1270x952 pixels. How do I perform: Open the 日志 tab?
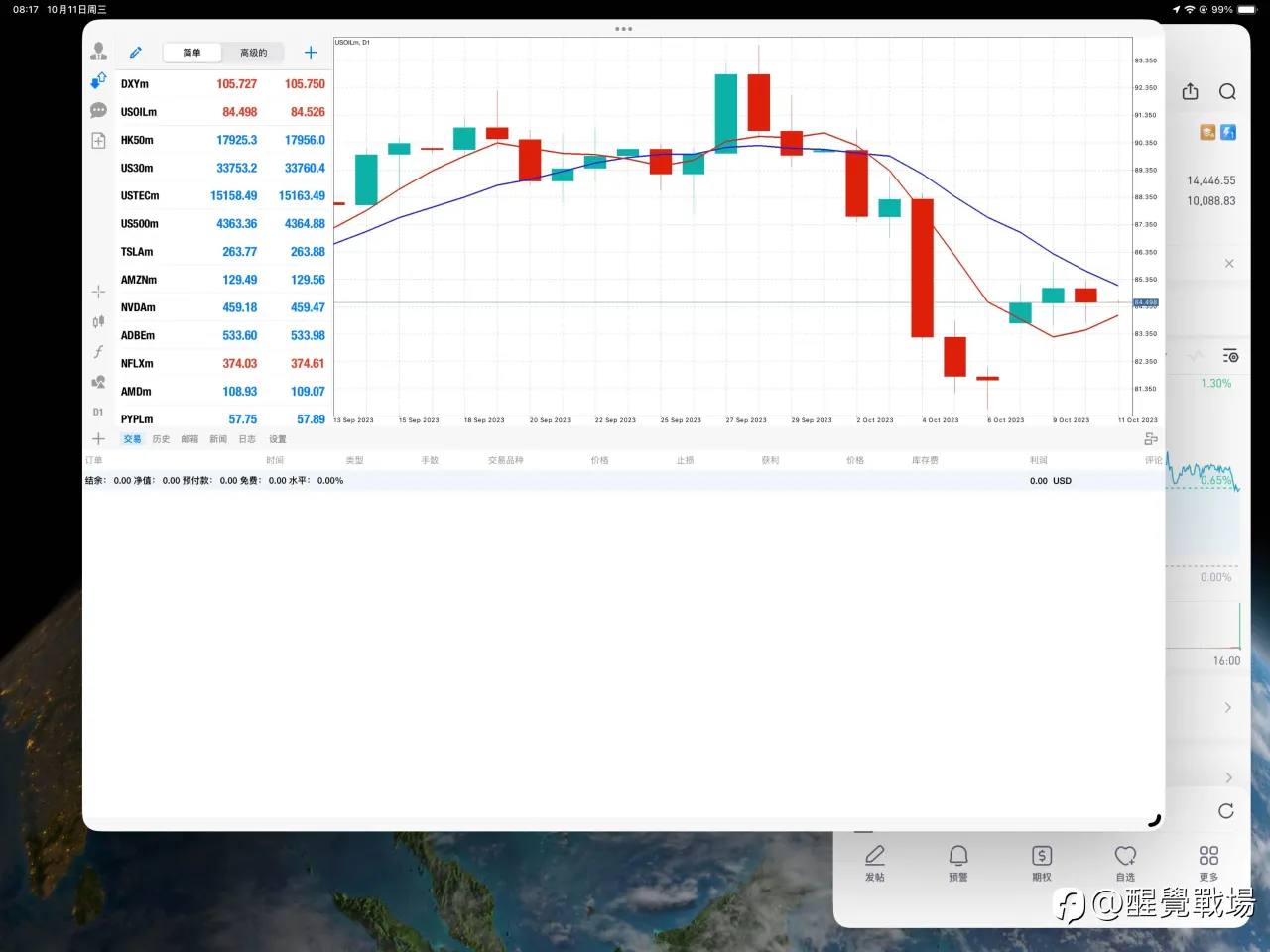pos(247,439)
